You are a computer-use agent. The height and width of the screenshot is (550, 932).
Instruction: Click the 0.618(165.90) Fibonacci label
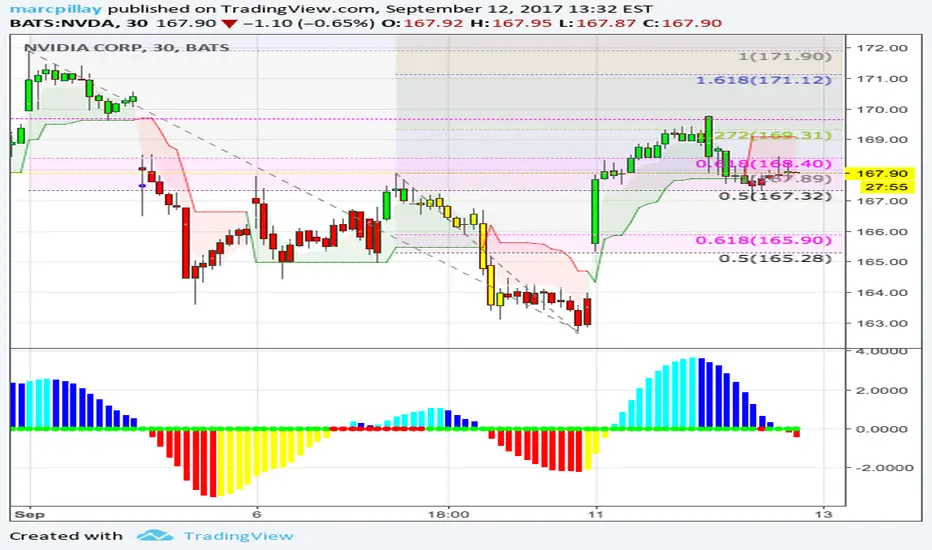point(764,240)
